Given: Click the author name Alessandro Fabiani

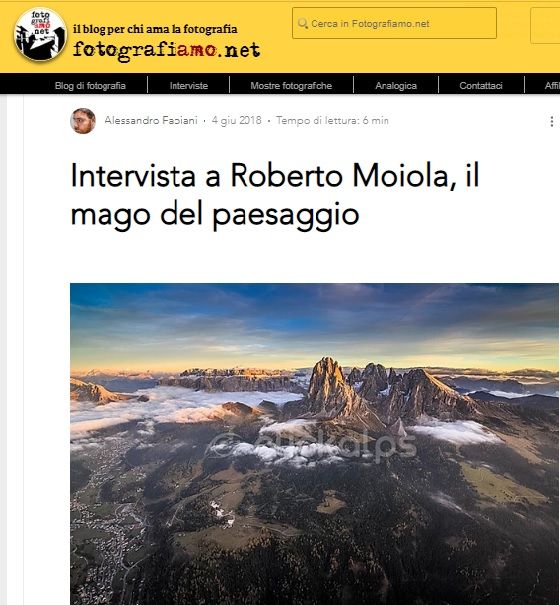Looking at the screenshot, I should point(151,120).
